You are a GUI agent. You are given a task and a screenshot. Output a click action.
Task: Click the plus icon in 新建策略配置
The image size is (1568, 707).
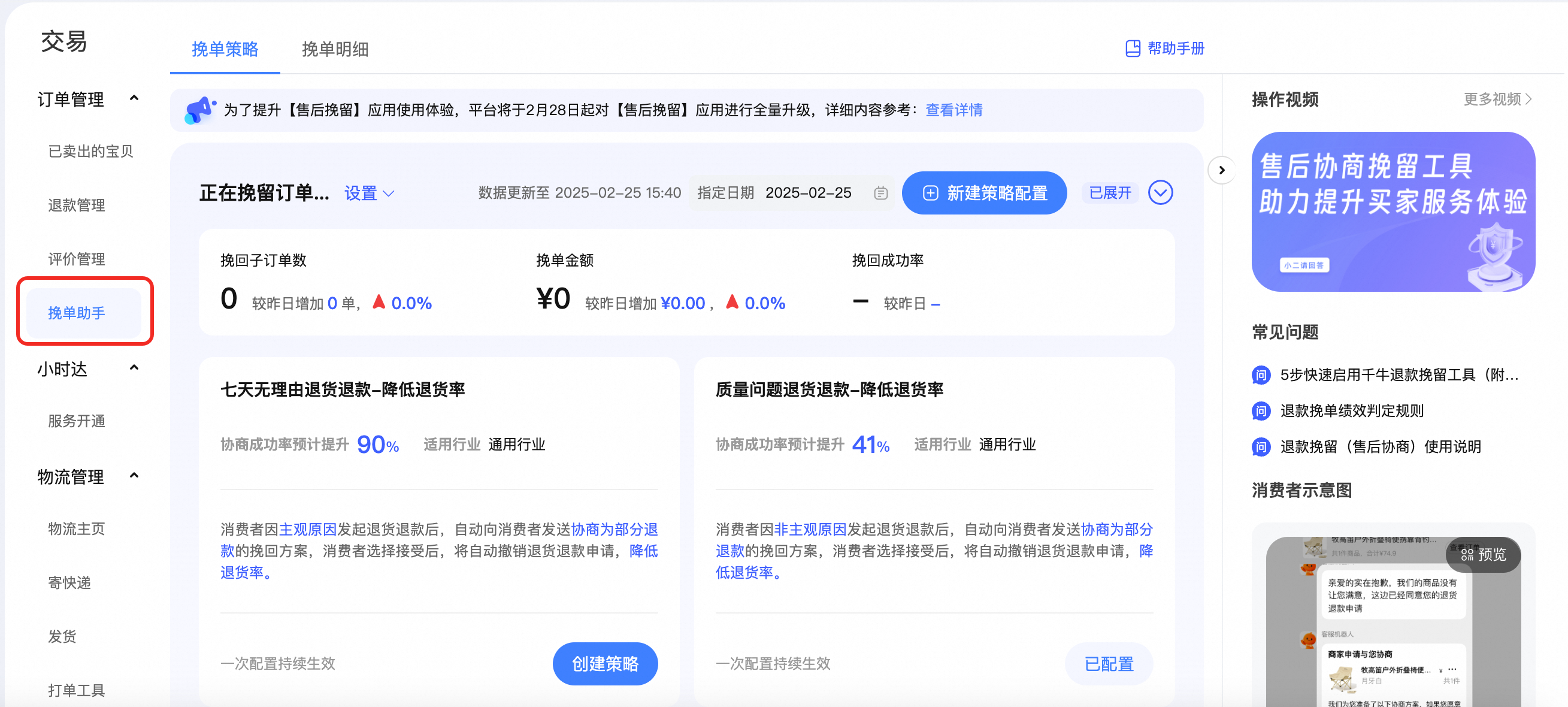[930, 192]
